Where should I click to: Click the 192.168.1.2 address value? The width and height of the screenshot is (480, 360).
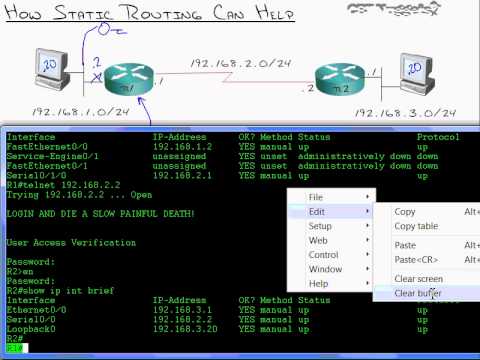point(182,147)
